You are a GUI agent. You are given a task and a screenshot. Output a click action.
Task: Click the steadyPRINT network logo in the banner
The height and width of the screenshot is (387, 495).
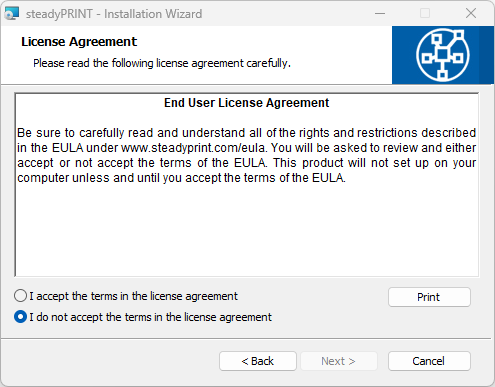point(443,55)
